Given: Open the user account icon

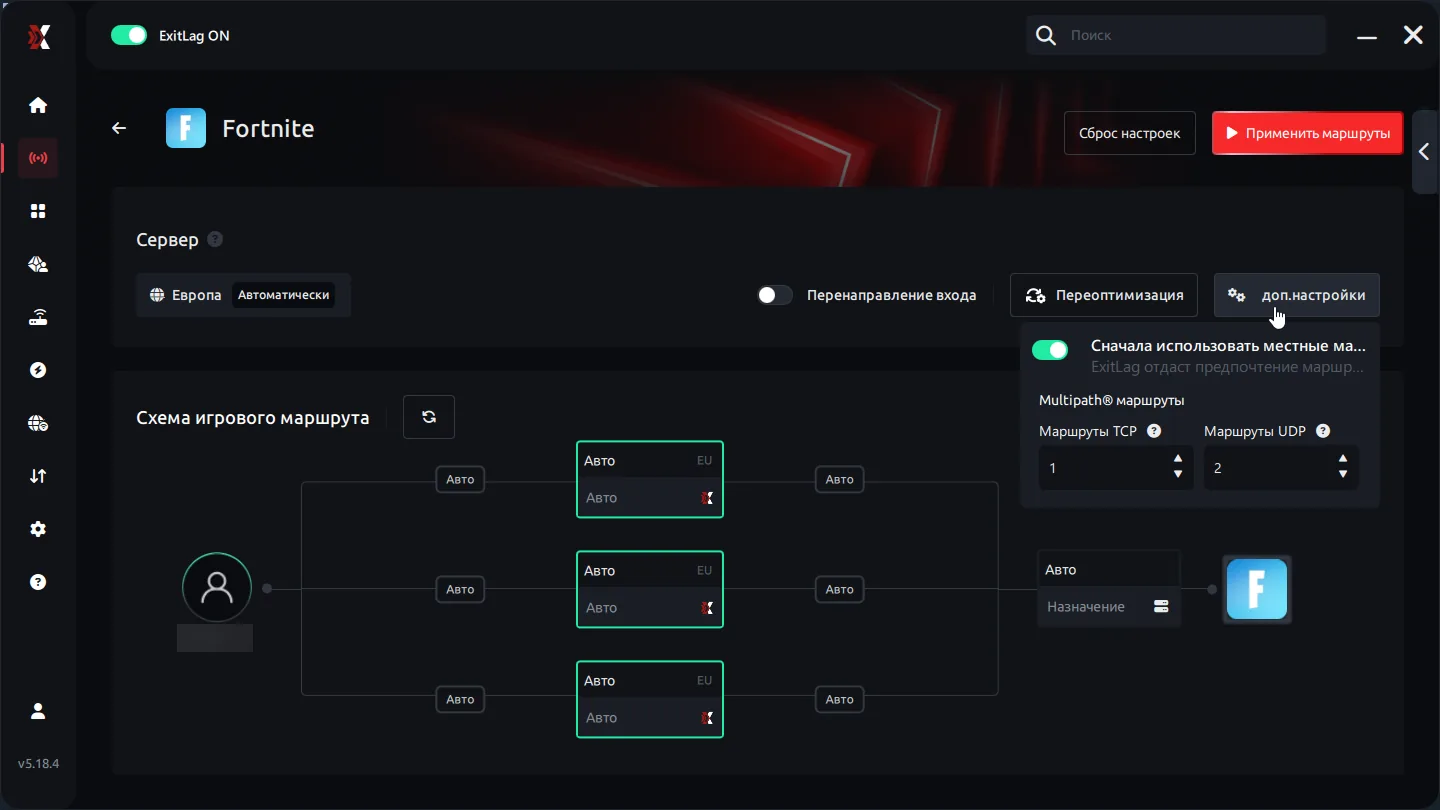Looking at the screenshot, I should [38, 711].
